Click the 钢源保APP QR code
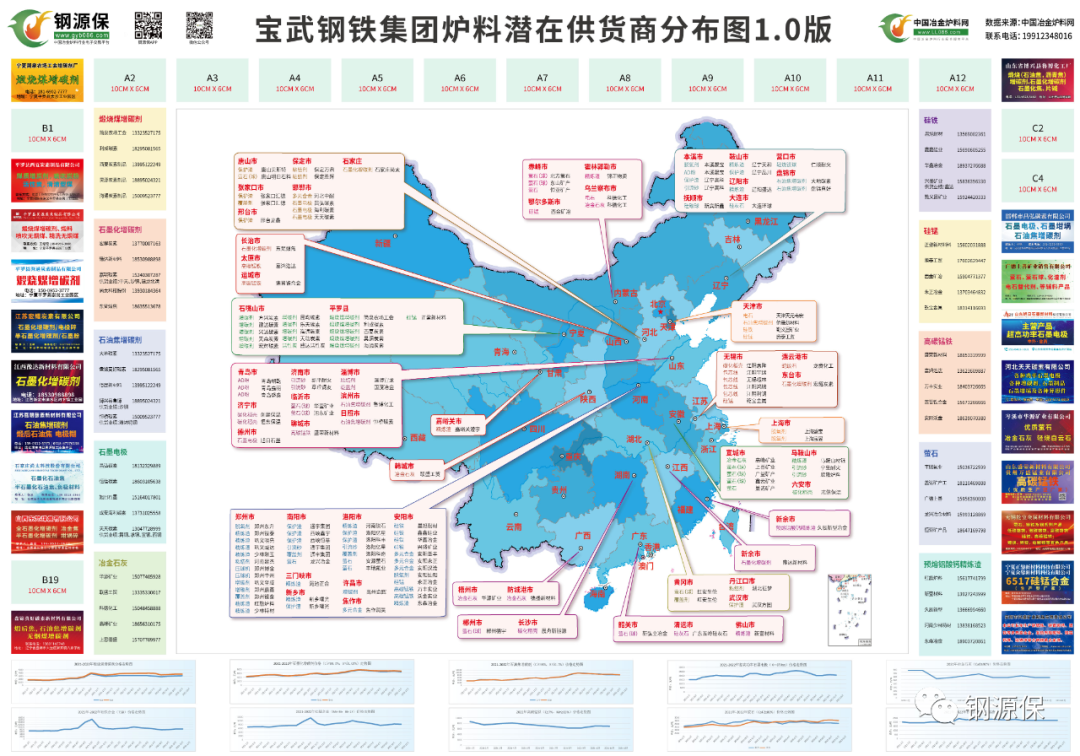Screen dimensions: 1080x756 coord(148,25)
